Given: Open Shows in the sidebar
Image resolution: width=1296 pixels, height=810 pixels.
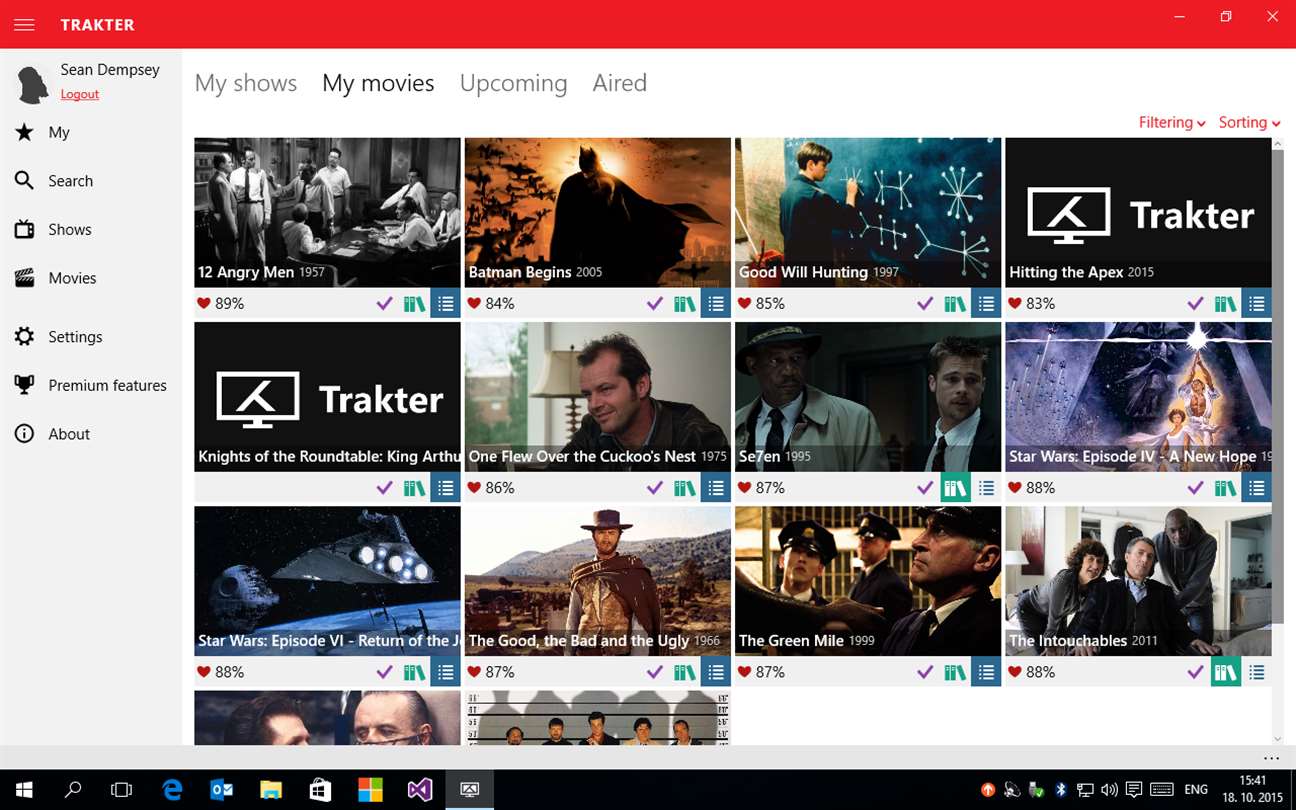Looking at the screenshot, I should (91, 229).
